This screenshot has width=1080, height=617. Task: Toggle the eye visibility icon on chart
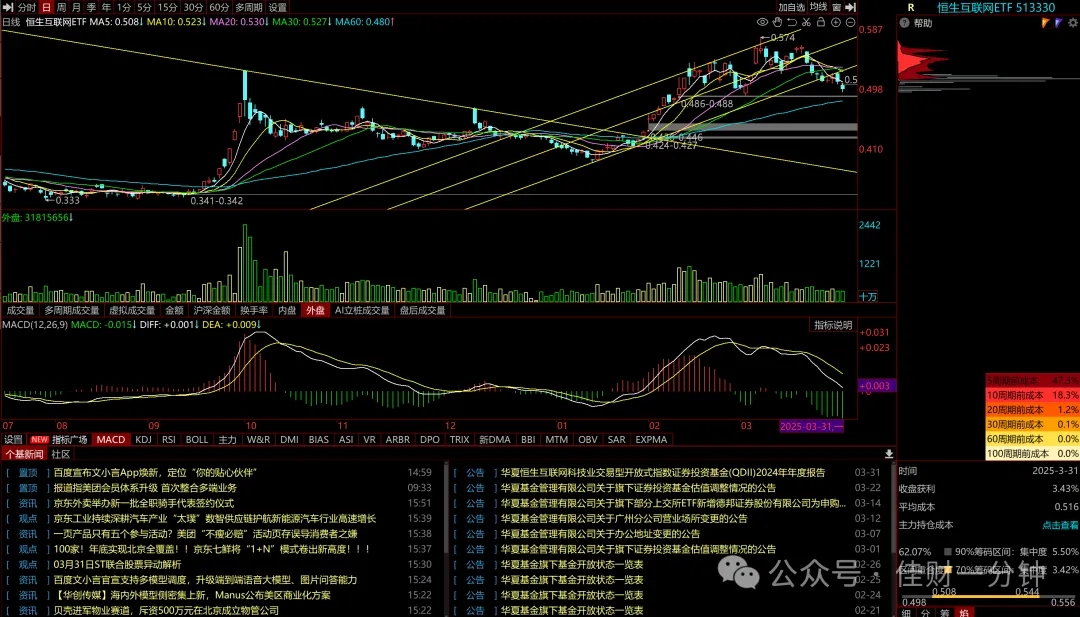click(762, 22)
